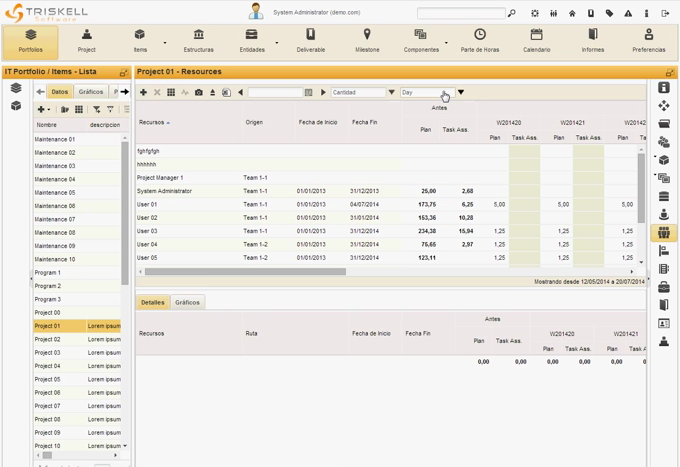This screenshot has width=680, height=467.
Task: Switch to the Detalles tab
Action: tap(153, 302)
